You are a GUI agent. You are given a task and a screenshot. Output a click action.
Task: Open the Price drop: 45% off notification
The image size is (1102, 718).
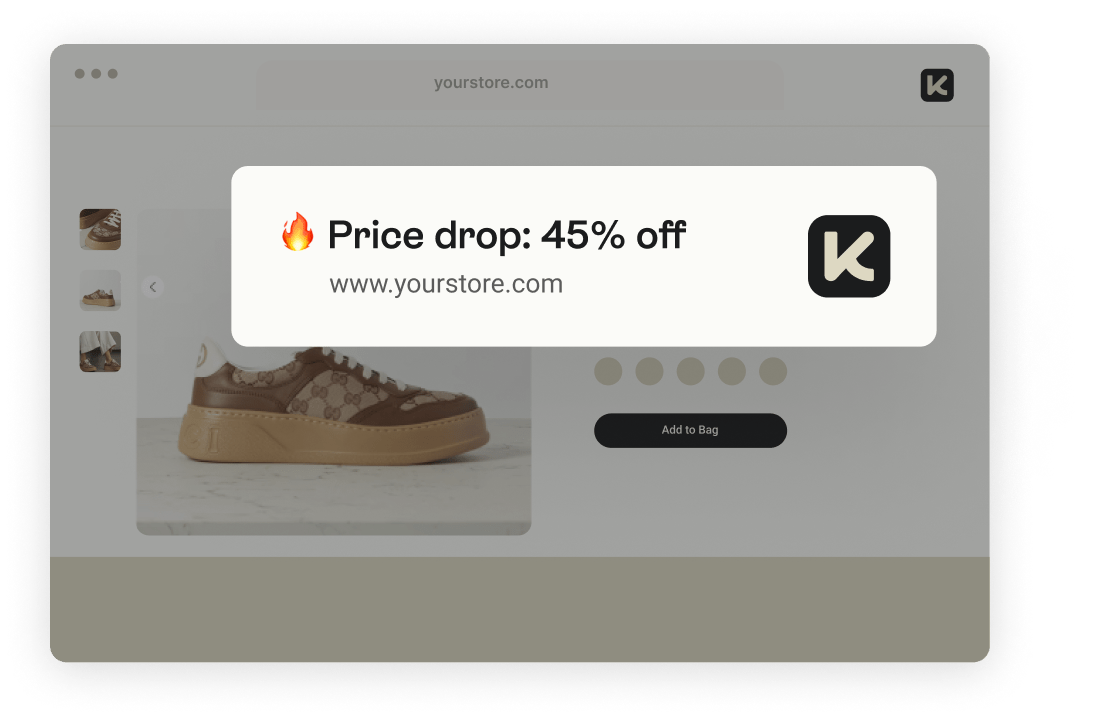pos(583,256)
